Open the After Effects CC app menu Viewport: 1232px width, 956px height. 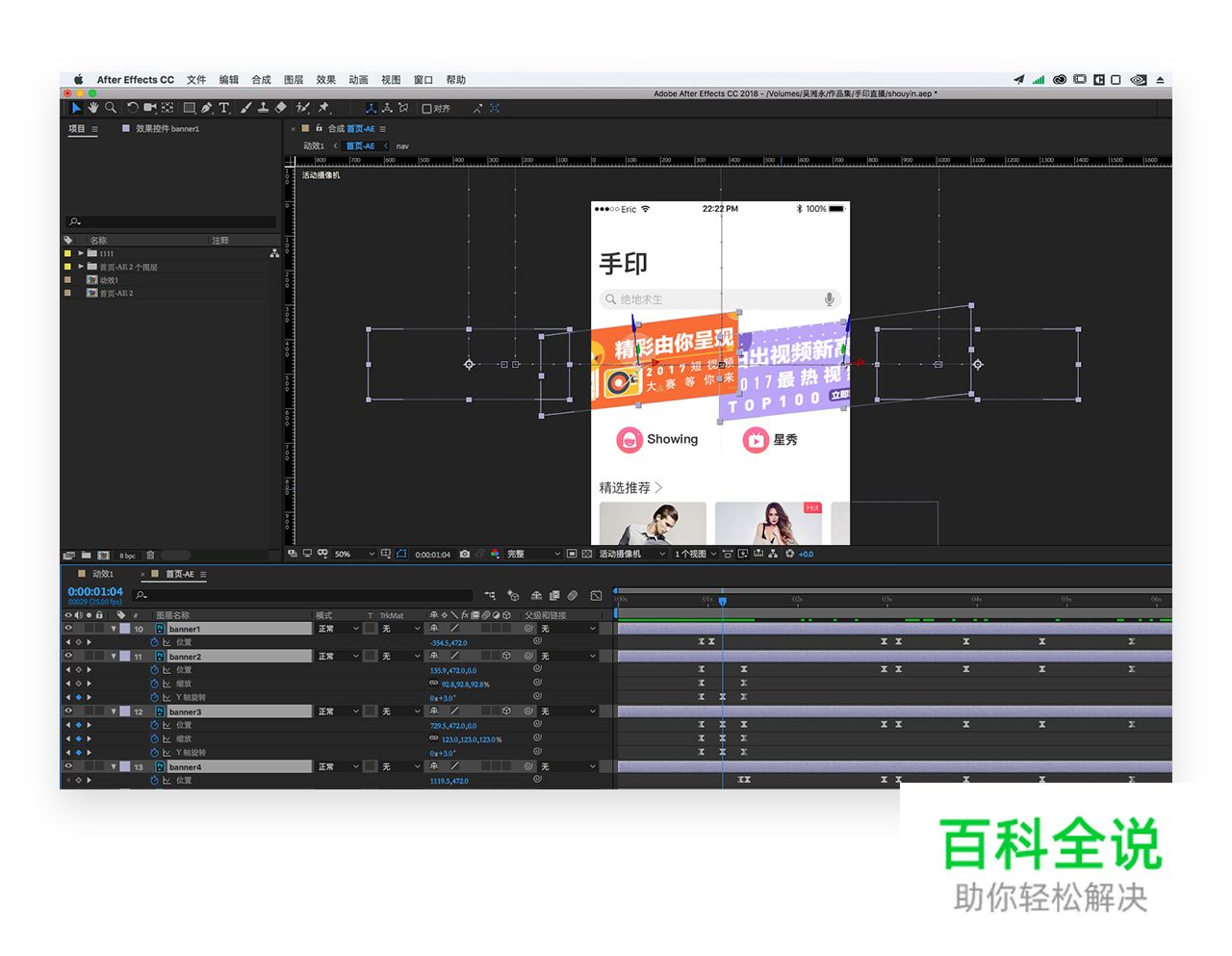[136, 80]
